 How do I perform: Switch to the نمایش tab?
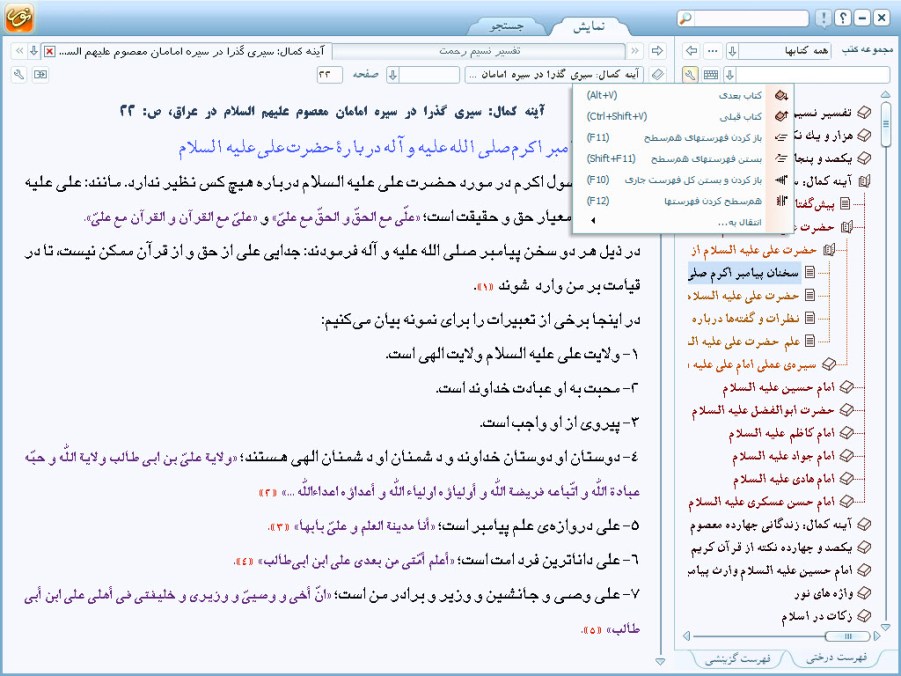click(x=588, y=26)
